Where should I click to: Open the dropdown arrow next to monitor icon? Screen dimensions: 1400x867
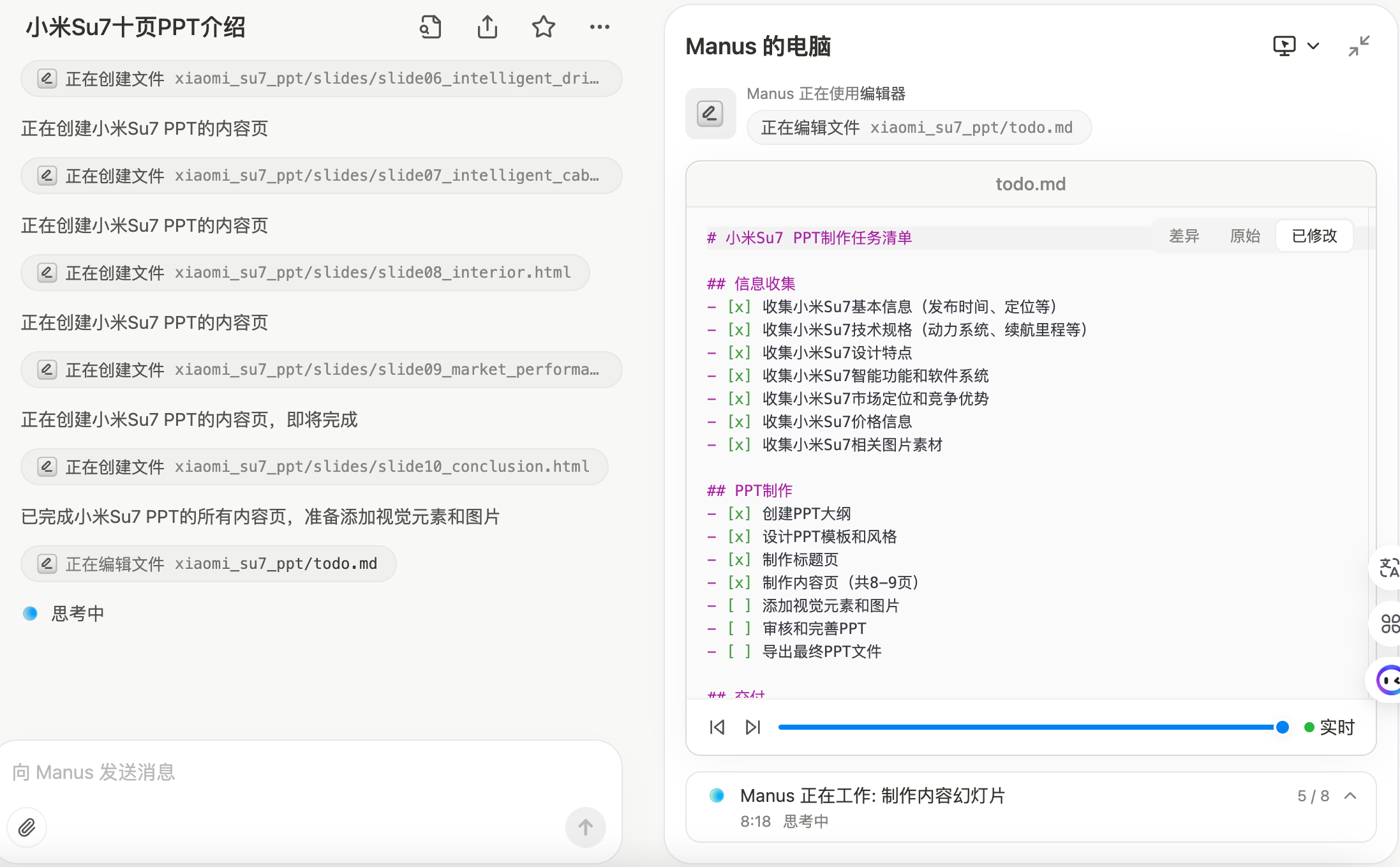click(x=1313, y=46)
